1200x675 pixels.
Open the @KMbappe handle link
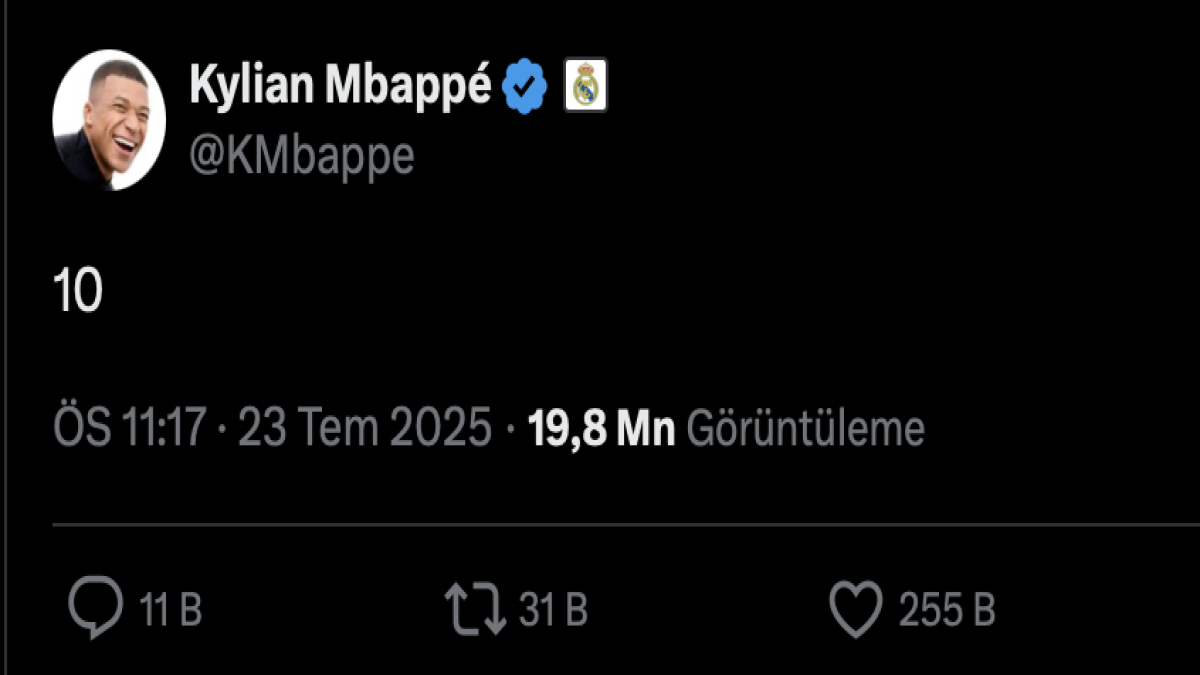[x=301, y=157]
